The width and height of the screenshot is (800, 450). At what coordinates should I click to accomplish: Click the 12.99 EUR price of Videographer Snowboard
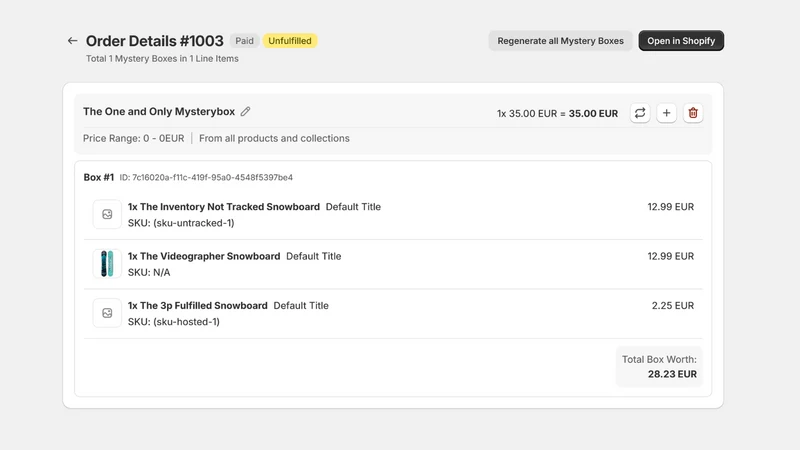(x=670, y=256)
